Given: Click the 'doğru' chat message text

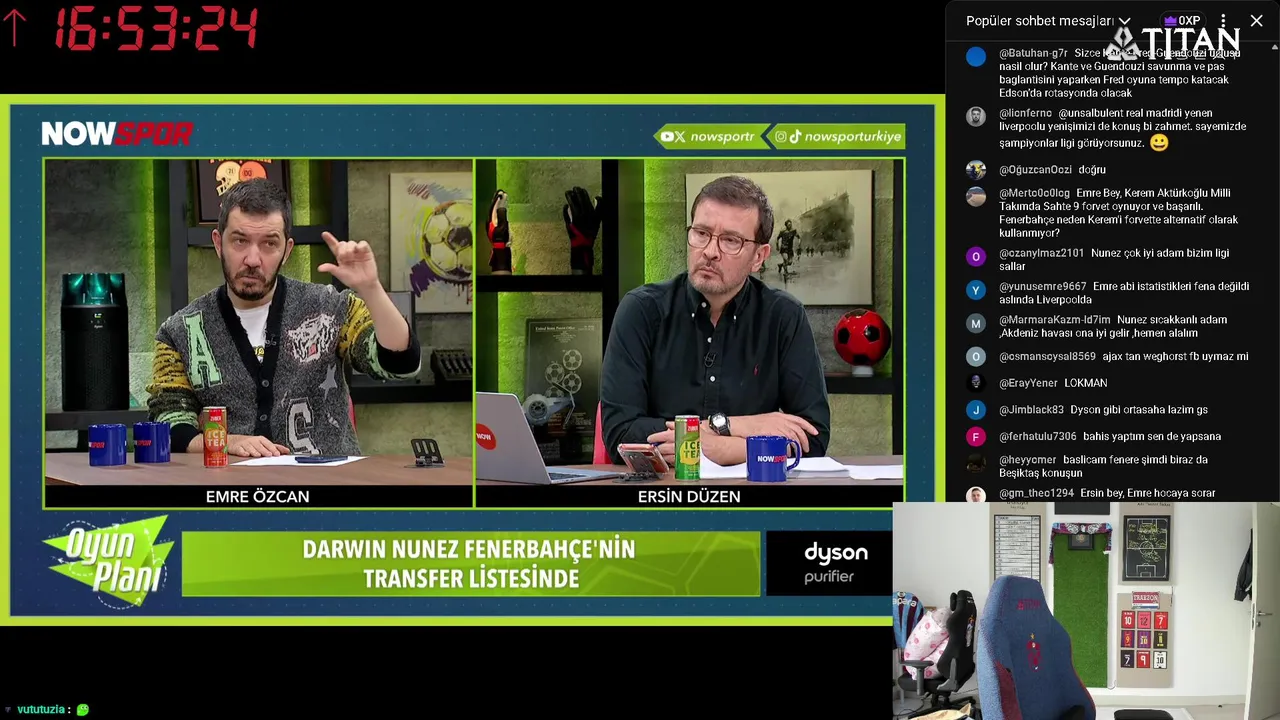Looking at the screenshot, I should point(1092,170).
